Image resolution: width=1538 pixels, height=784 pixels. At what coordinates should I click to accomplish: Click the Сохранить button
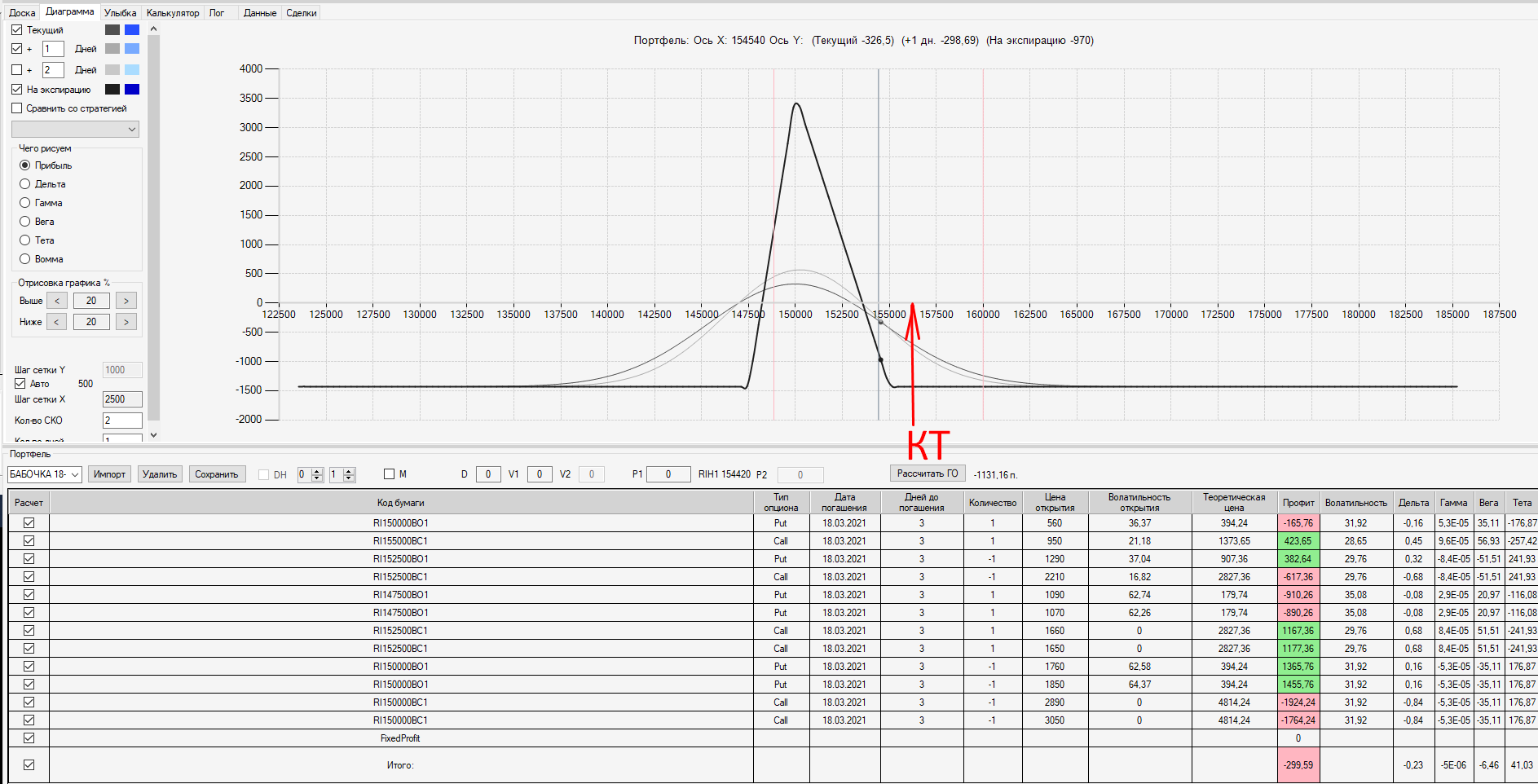[x=217, y=474]
